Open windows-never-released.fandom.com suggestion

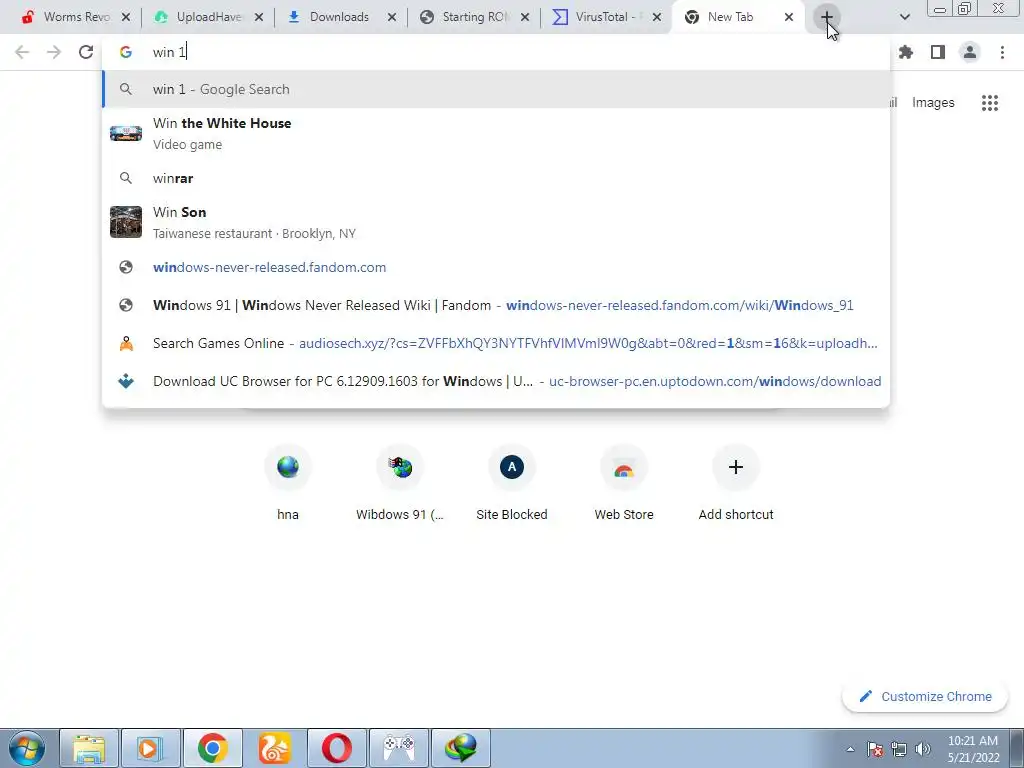[496, 267]
